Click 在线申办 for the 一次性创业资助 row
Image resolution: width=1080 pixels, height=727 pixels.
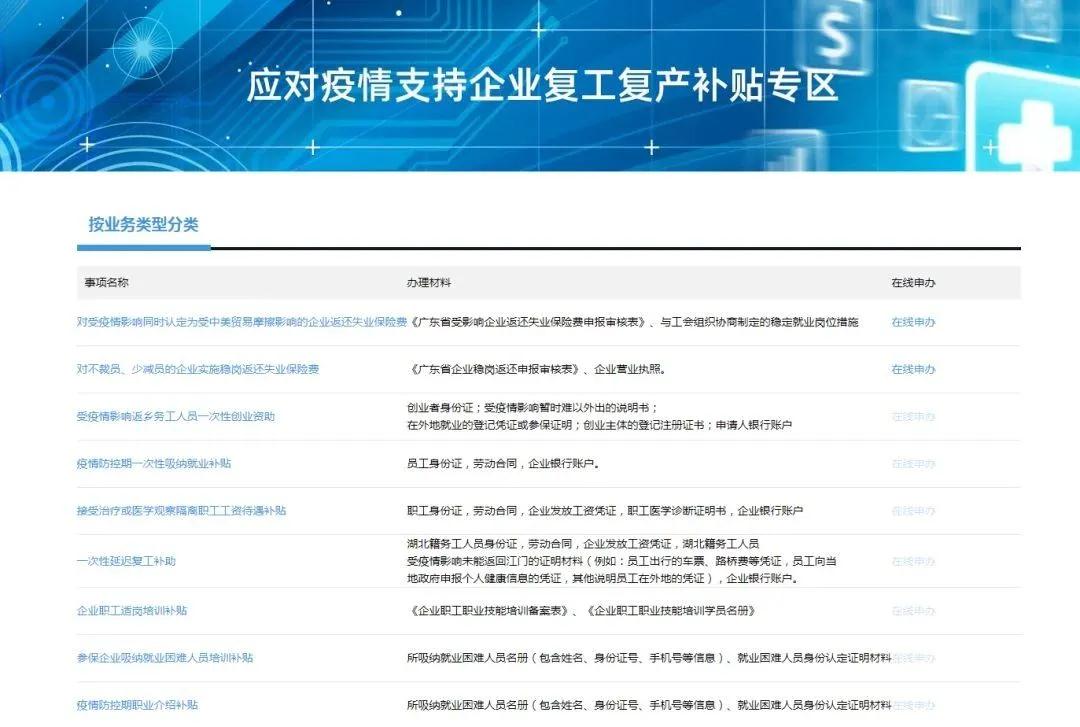coord(913,416)
